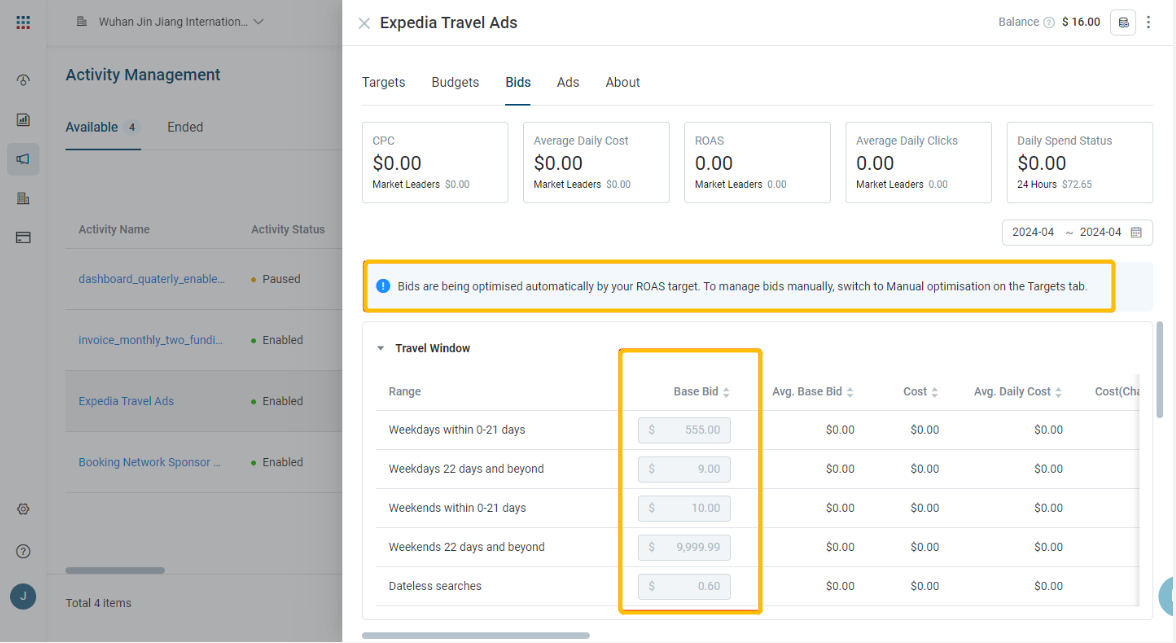This screenshot has width=1176, height=643.
Task: Open the balance wallet icon button
Action: click(1123, 23)
